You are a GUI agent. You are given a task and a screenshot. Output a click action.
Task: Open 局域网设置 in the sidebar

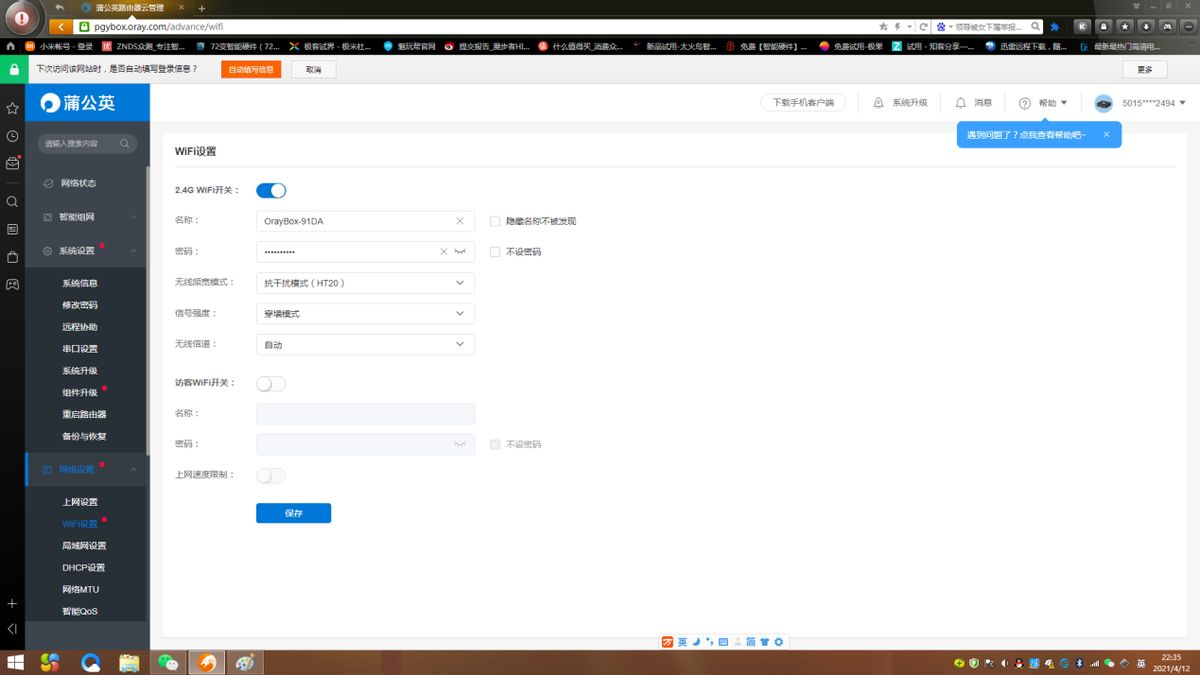point(84,546)
